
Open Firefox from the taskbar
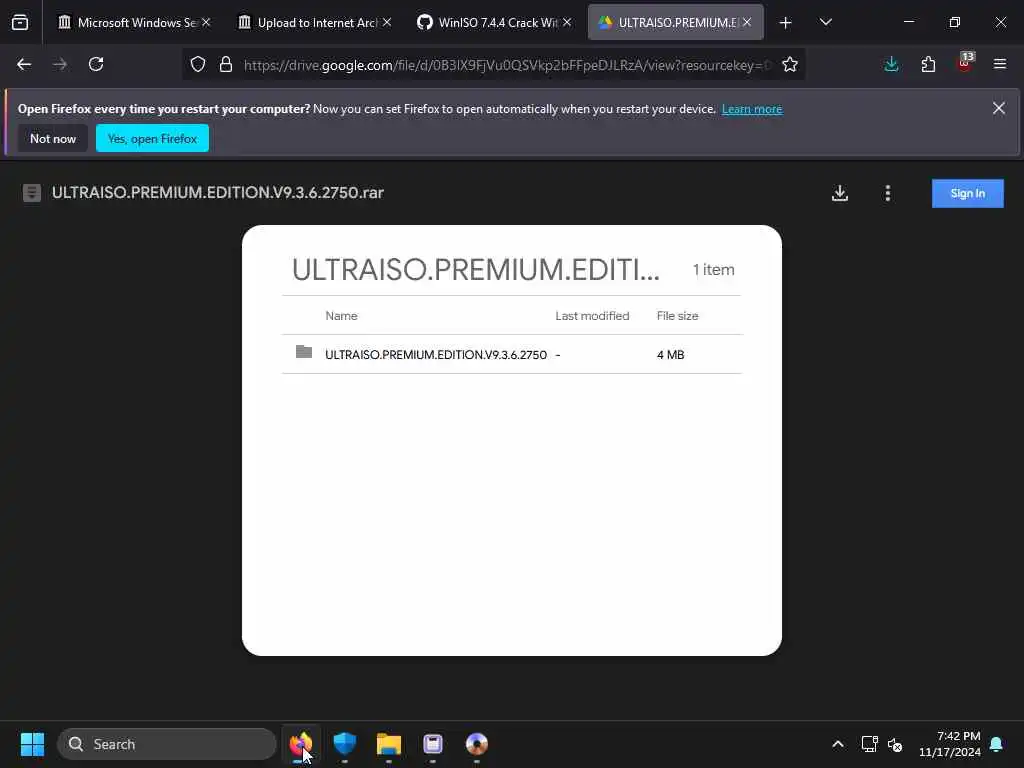pyautogui.click(x=301, y=744)
